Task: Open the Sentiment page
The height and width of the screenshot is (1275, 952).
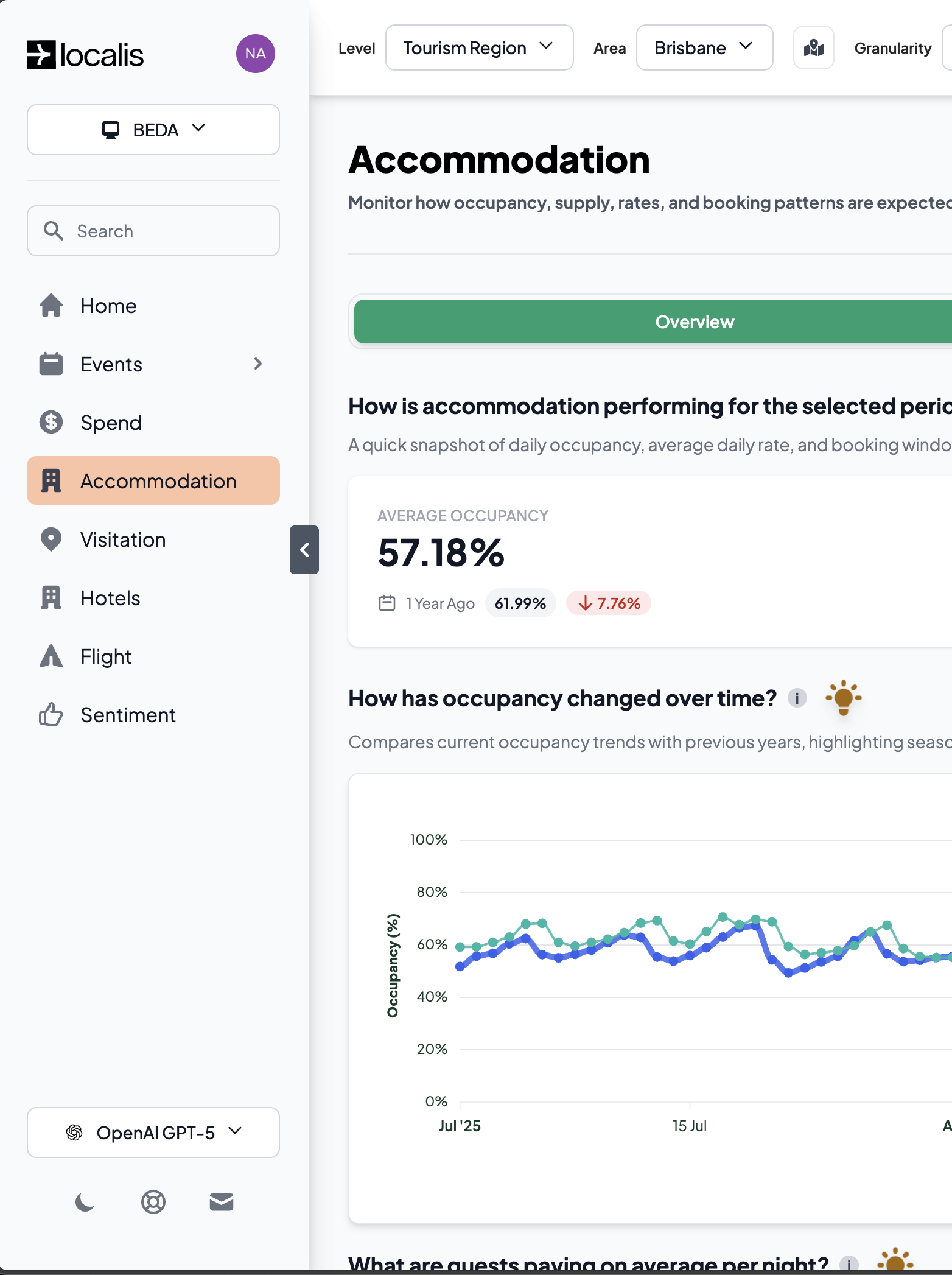Action: tap(128, 715)
